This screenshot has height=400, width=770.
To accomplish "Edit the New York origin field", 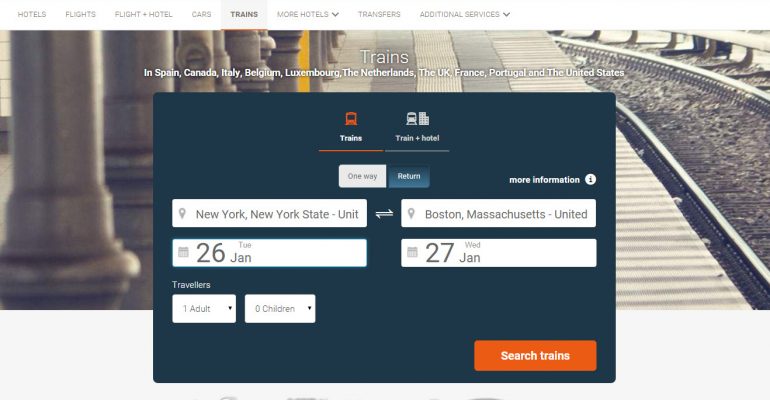I will (x=269, y=213).
